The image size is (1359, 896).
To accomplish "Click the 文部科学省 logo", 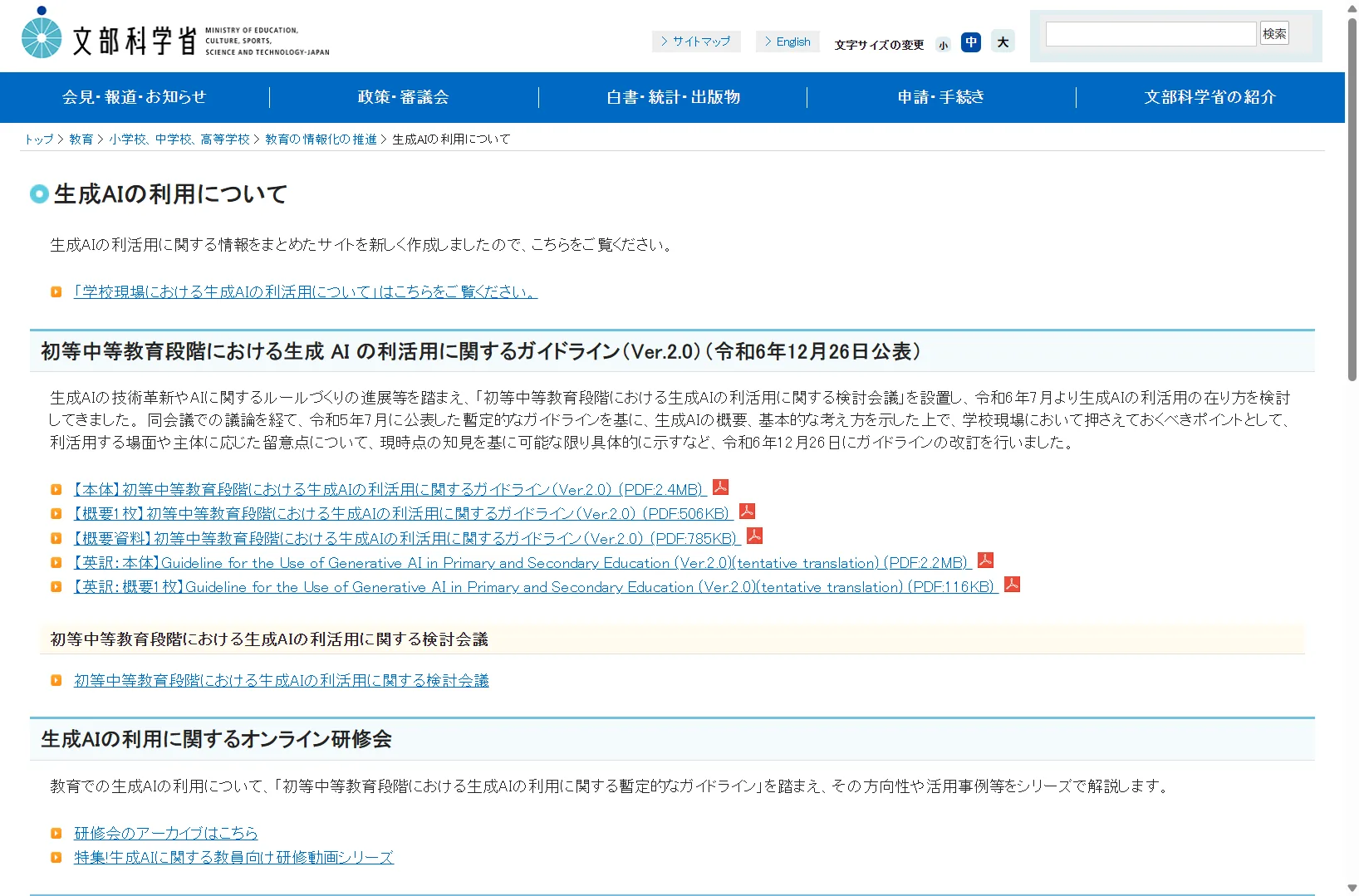I will tap(175, 34).
